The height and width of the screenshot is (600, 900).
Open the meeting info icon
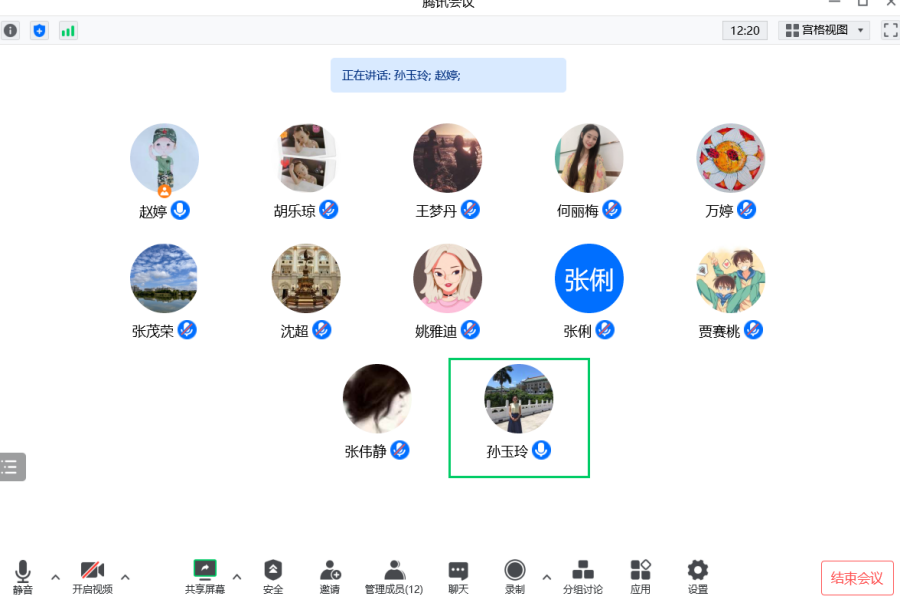pos(10,30)
